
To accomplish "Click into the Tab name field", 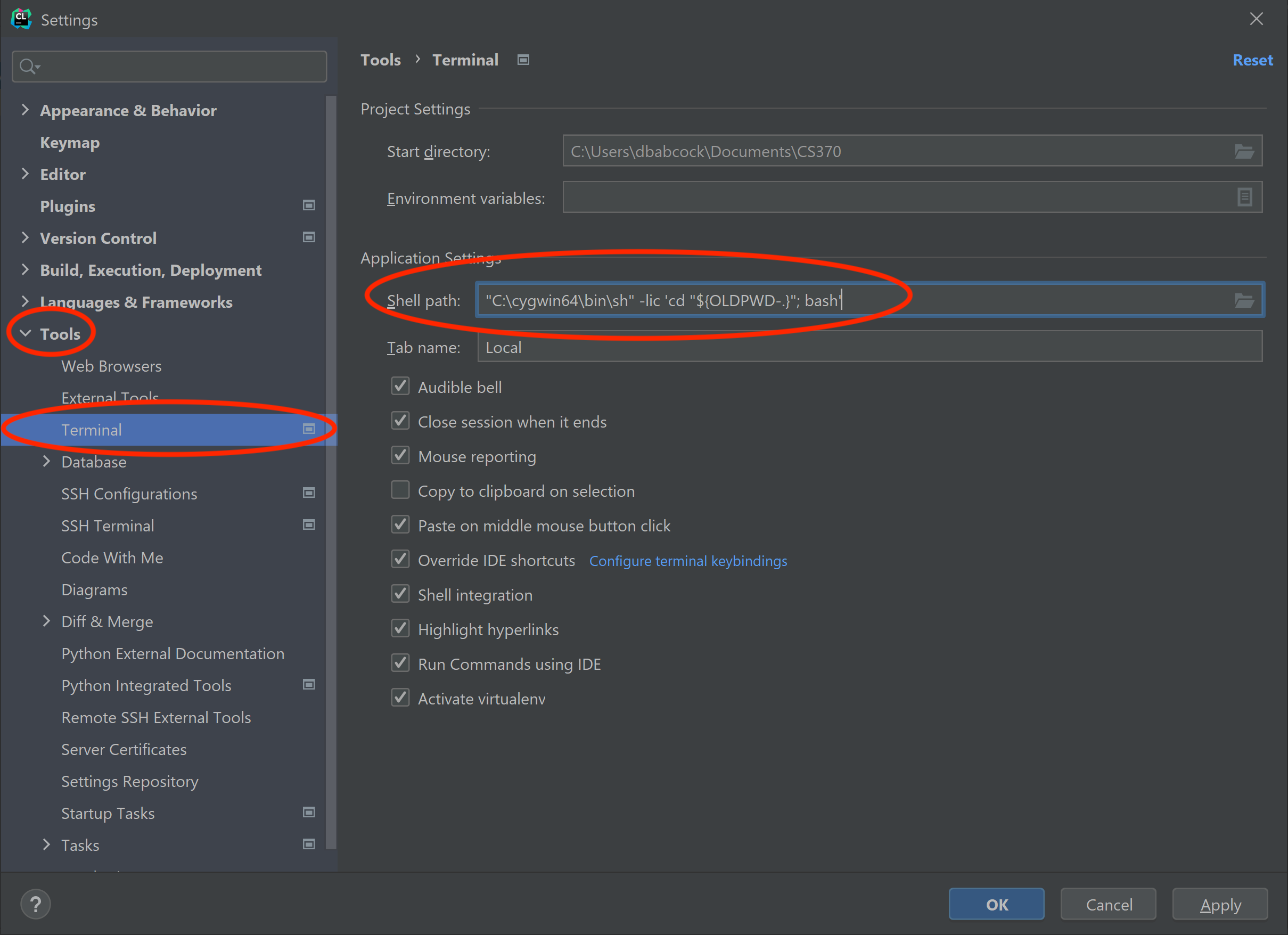I will point(870,347).
